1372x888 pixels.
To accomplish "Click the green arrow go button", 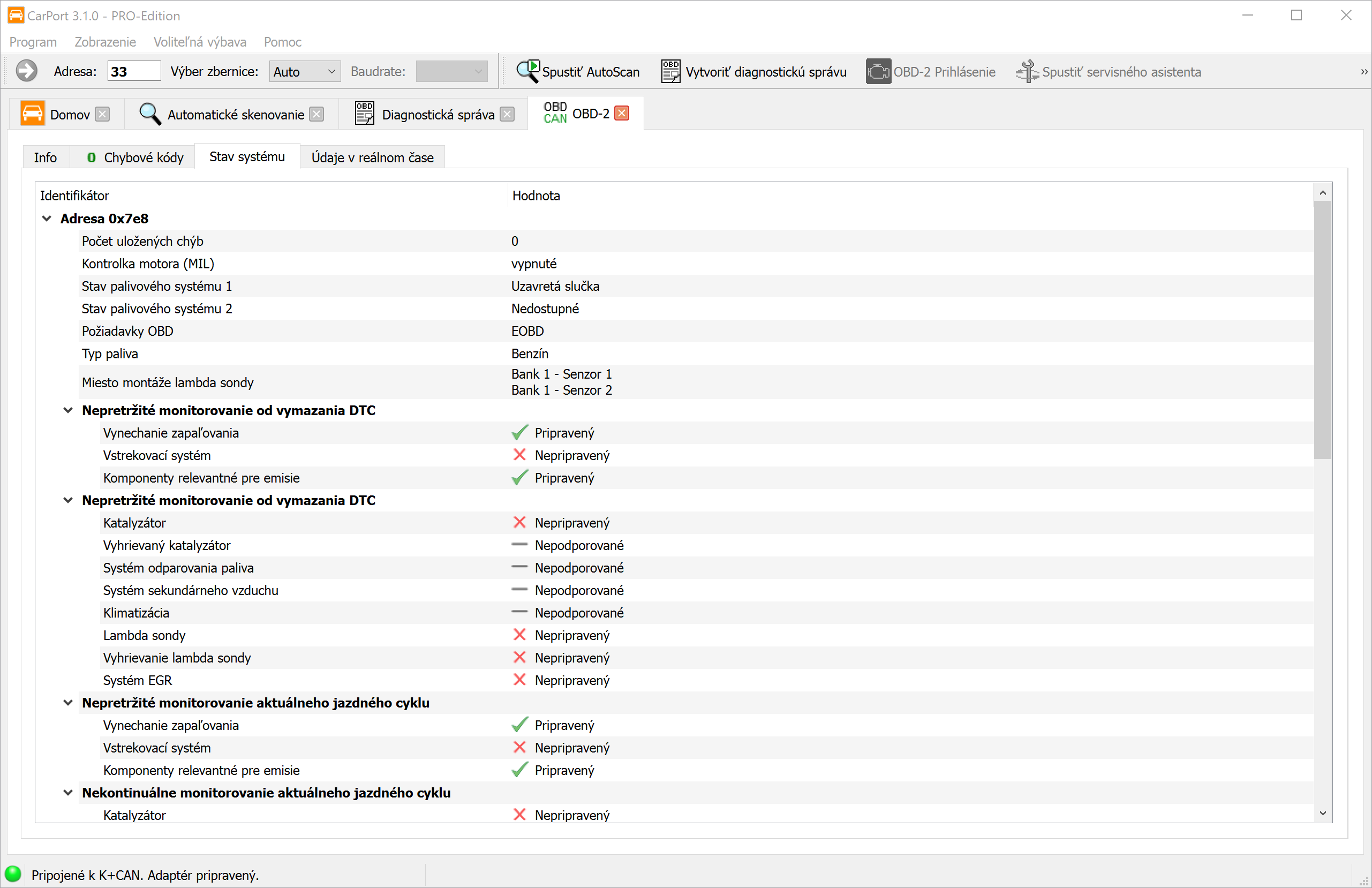I will coord(27,72).
